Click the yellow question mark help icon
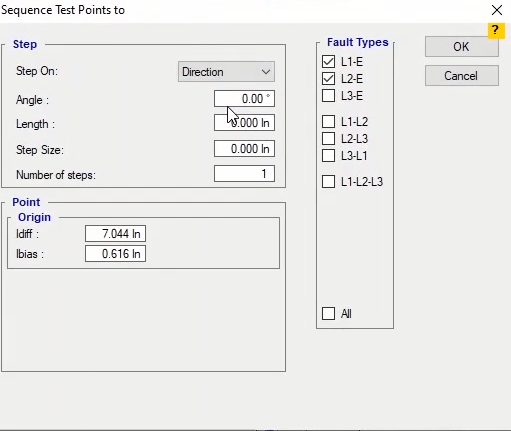 point(496,31)
